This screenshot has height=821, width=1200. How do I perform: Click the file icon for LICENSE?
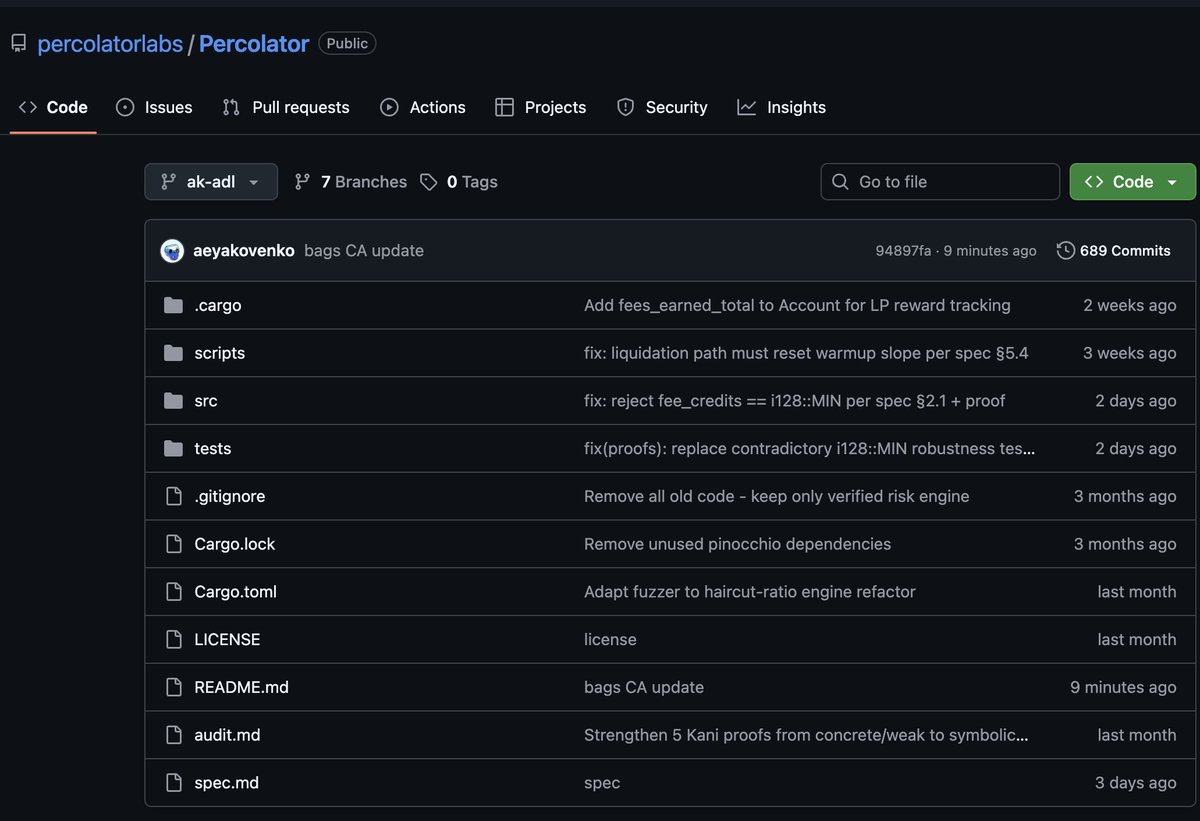click(x=174, y=639)
